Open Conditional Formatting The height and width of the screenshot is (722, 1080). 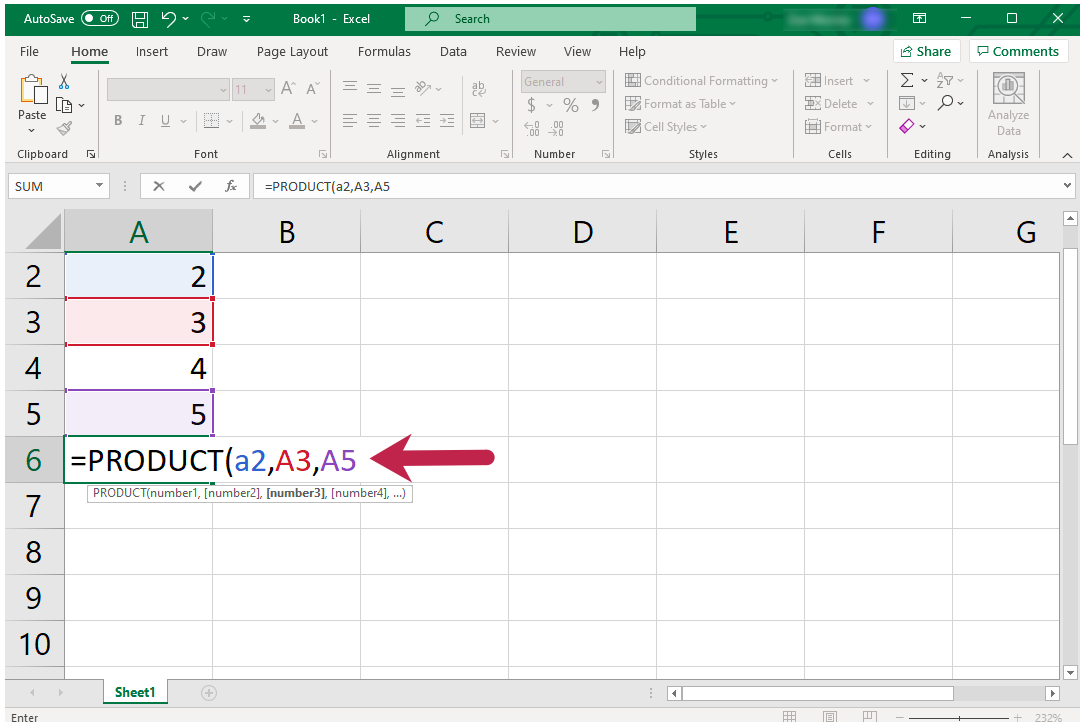(x=700, y=80)
